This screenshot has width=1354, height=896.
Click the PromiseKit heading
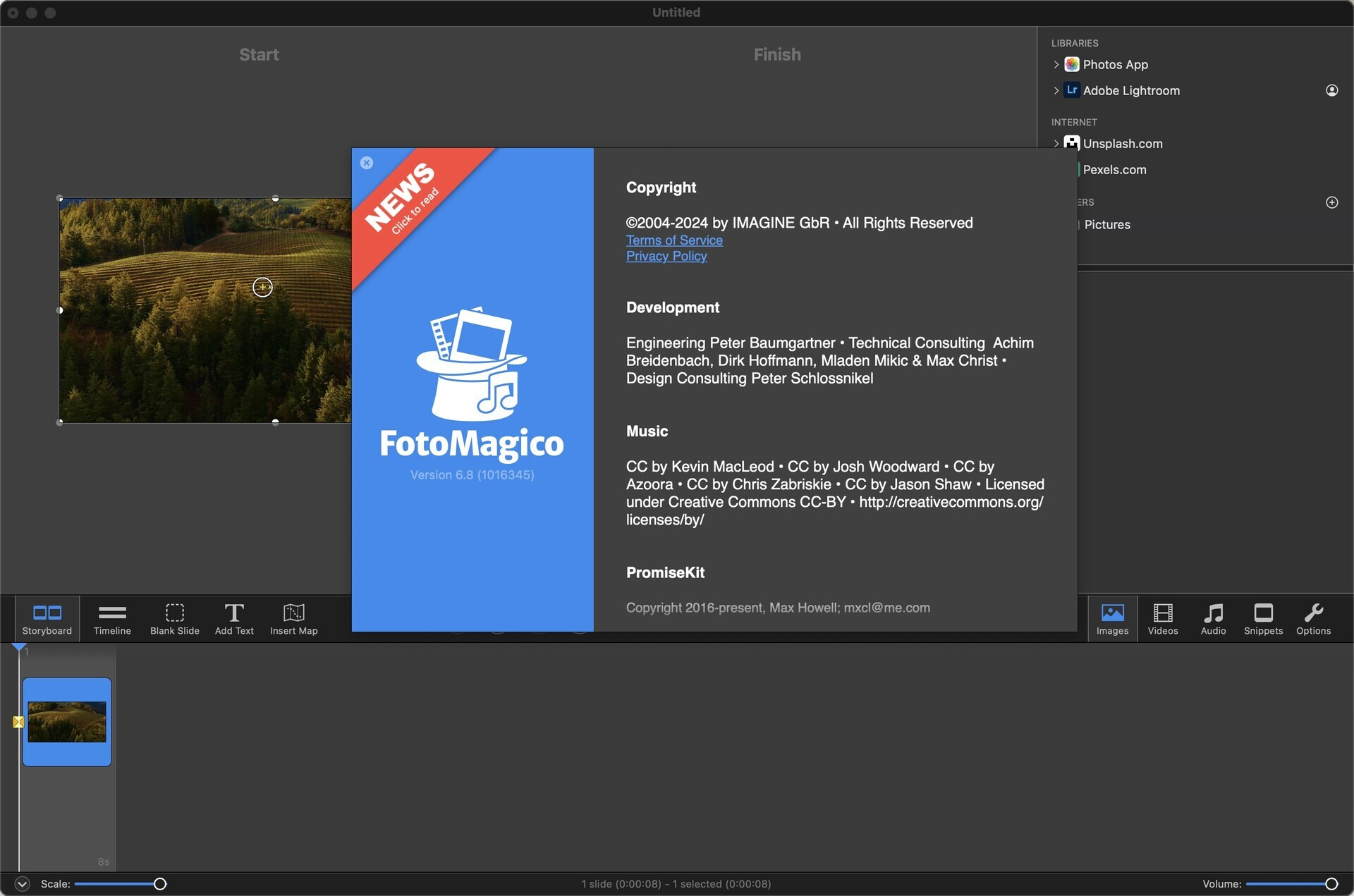coord(665,573)
